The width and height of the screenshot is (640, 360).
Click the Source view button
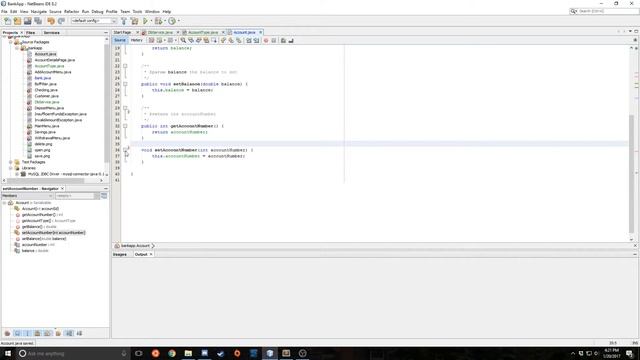click(x=120, y=40)
